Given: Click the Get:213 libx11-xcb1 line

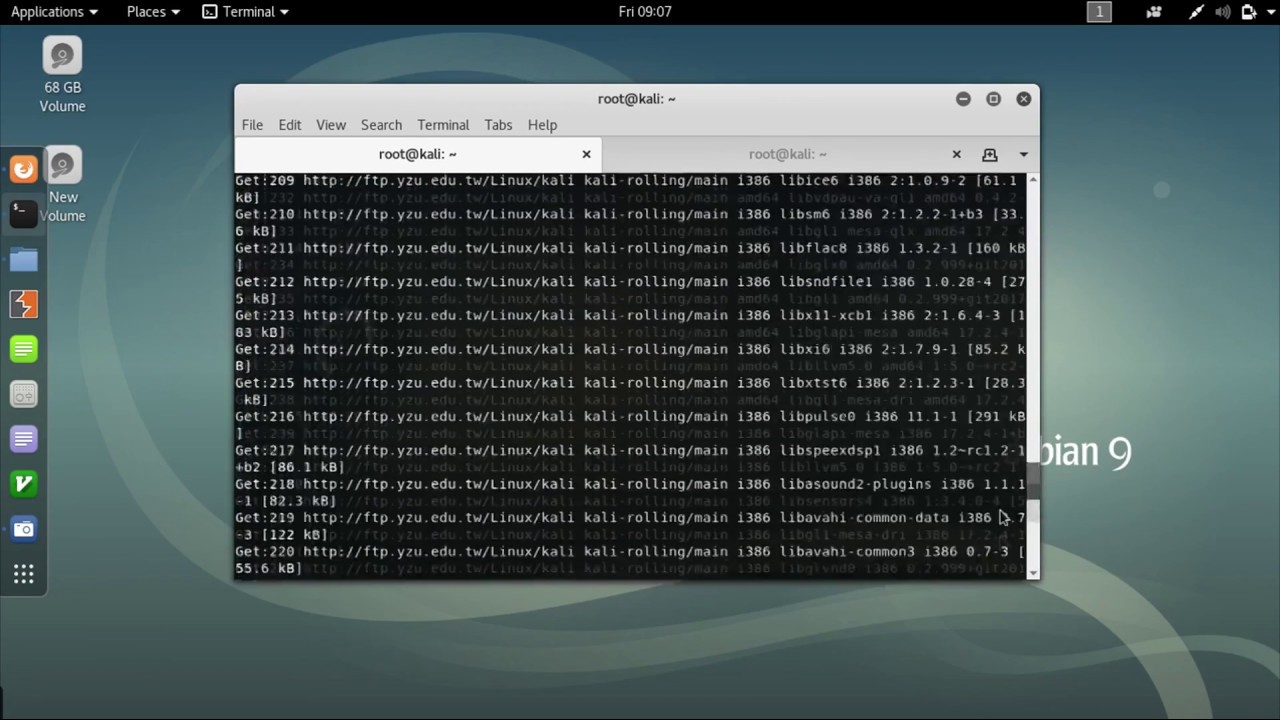Looking at the screenshot, I should tap(630, 323).
